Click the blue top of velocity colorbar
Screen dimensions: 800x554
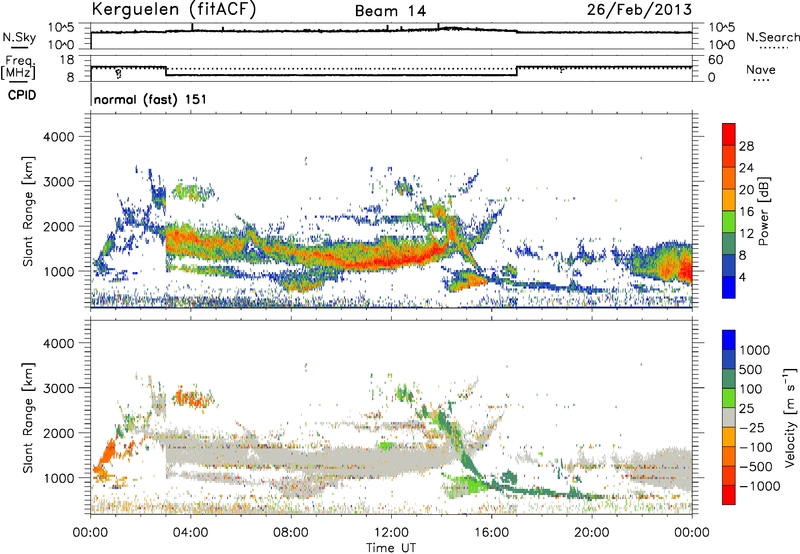(x=729, y=340)
